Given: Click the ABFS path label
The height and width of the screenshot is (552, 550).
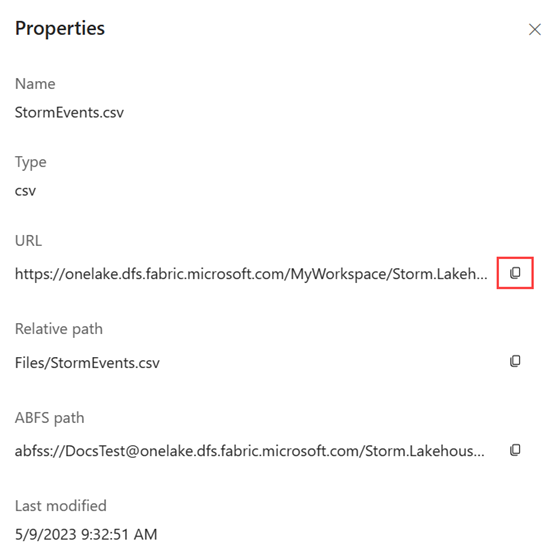Looking at the screenshot, I should [x=50, y=418].
